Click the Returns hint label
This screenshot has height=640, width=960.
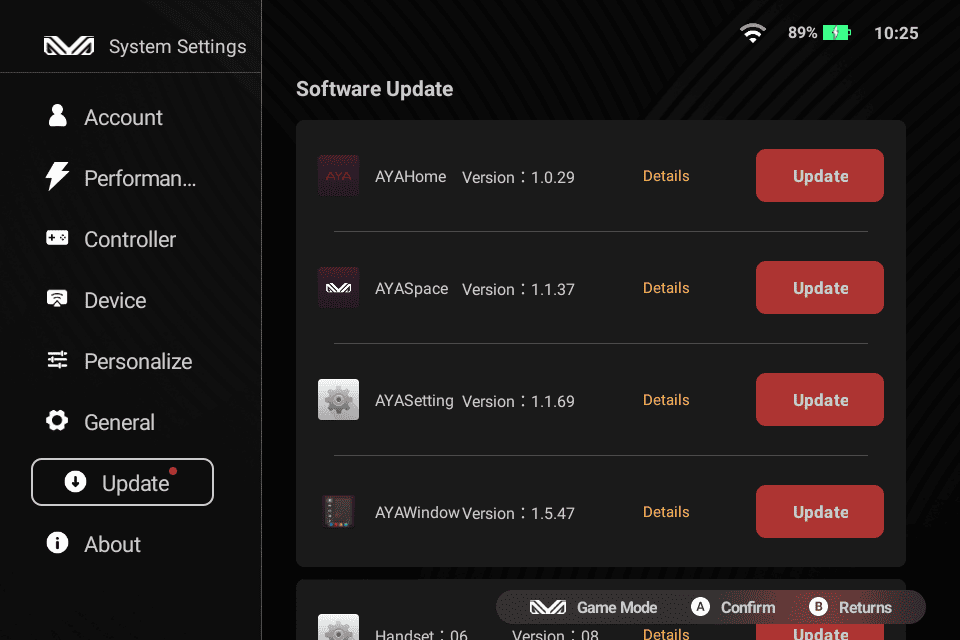coord(865,608)
